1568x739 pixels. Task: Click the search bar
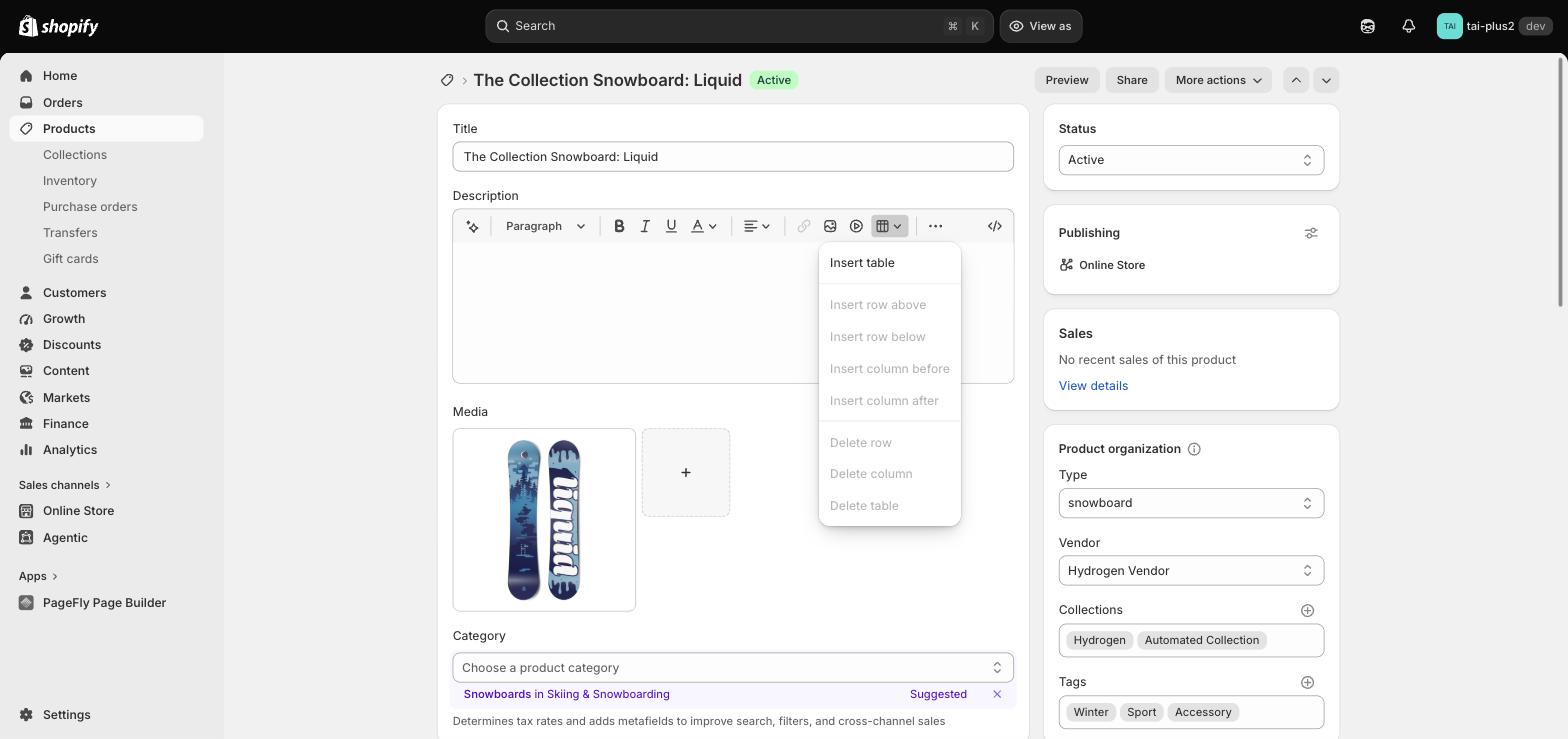(x=739, y=26)
